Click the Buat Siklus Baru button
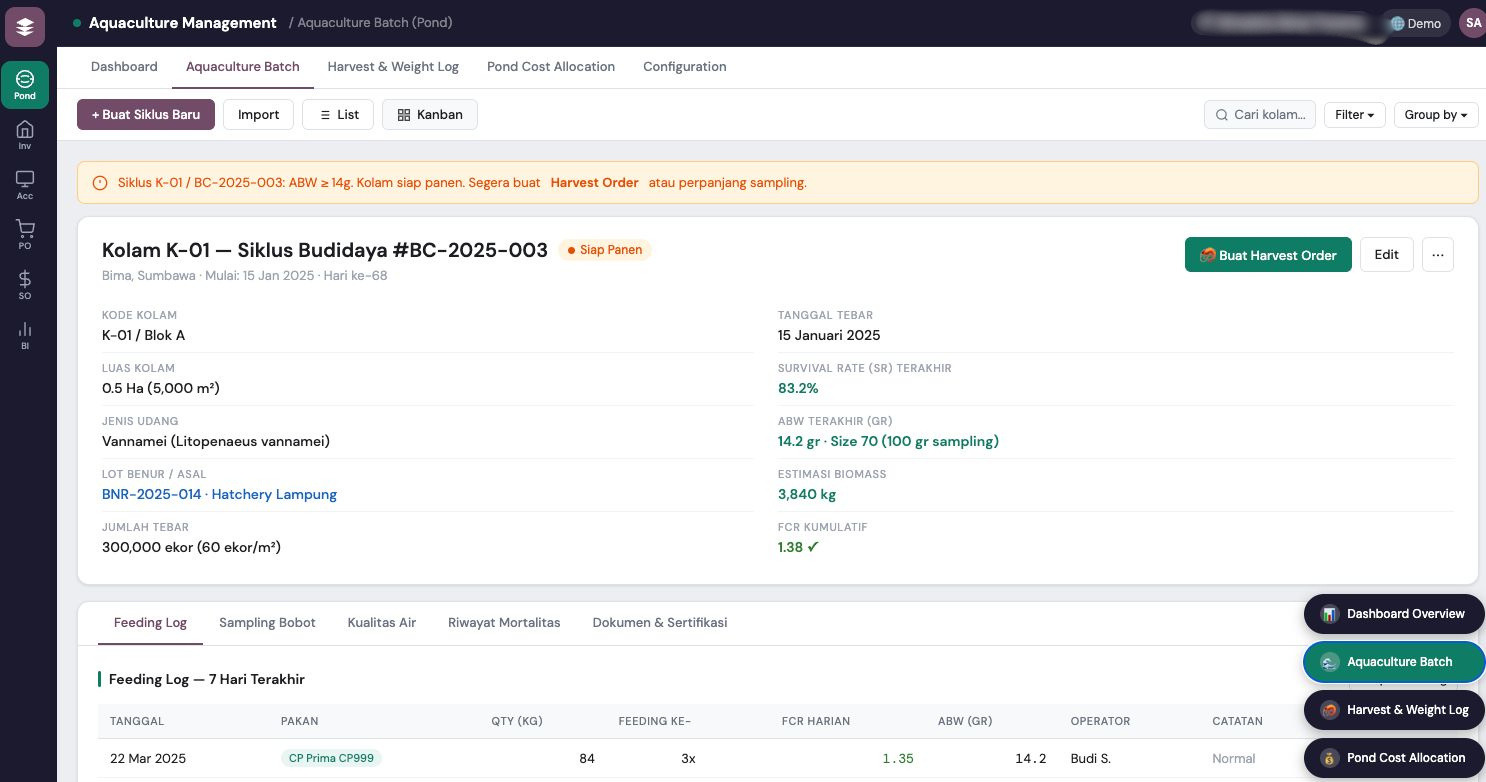1486x782 pixels. point(146,115)
